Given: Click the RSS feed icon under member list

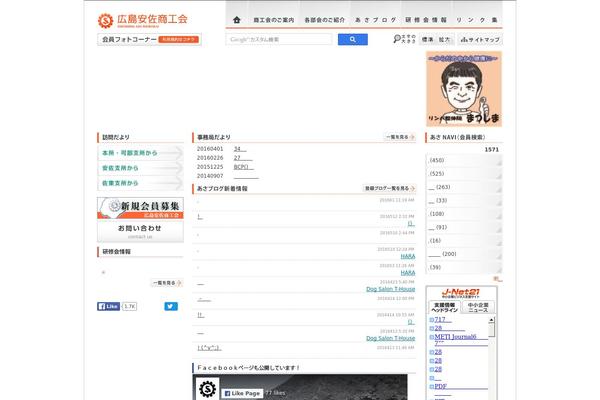Looking at the screenshot, I should (497, 279).
